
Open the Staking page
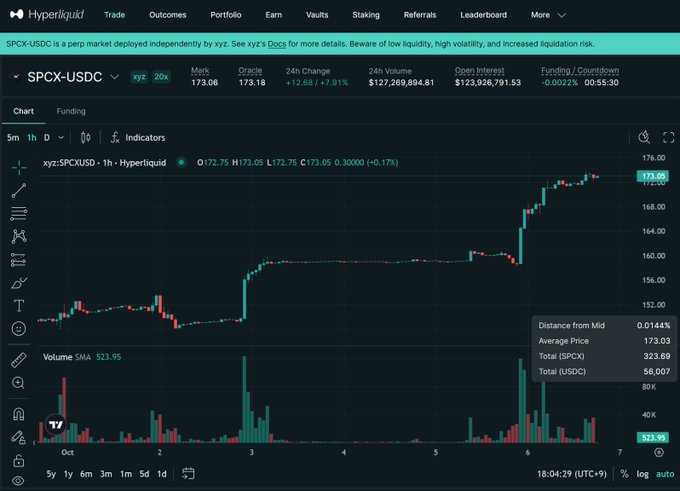(366, 15)
